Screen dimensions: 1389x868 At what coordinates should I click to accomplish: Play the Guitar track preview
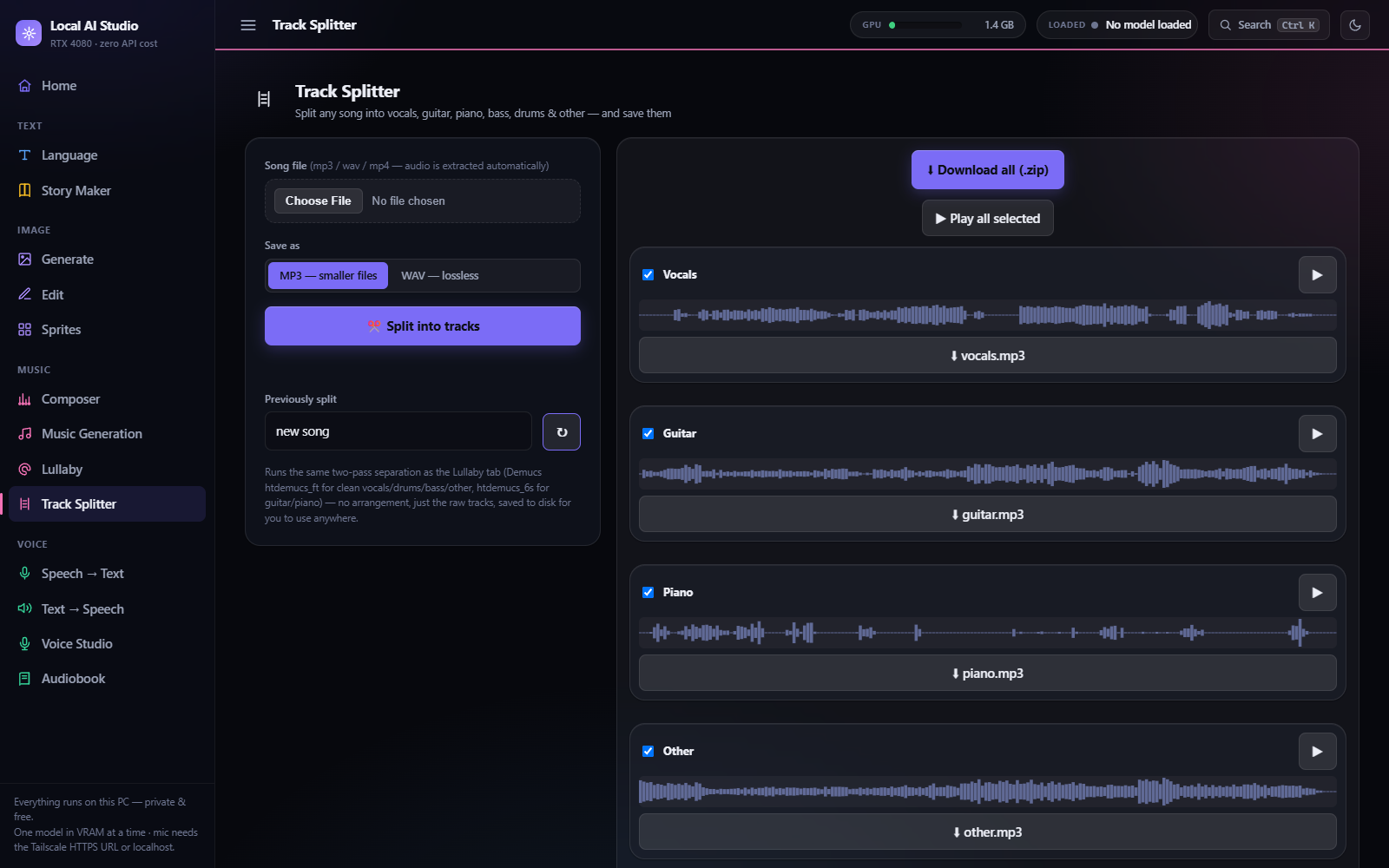(1317, 434)
